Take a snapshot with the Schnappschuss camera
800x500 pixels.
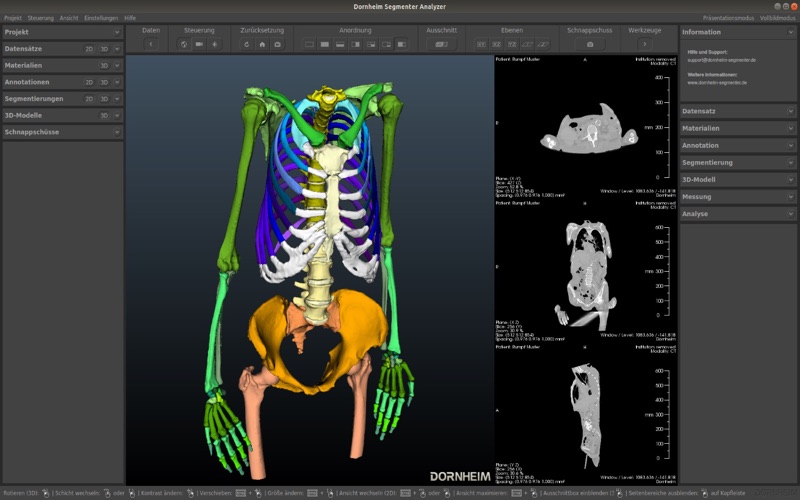(x=590, y=44)
